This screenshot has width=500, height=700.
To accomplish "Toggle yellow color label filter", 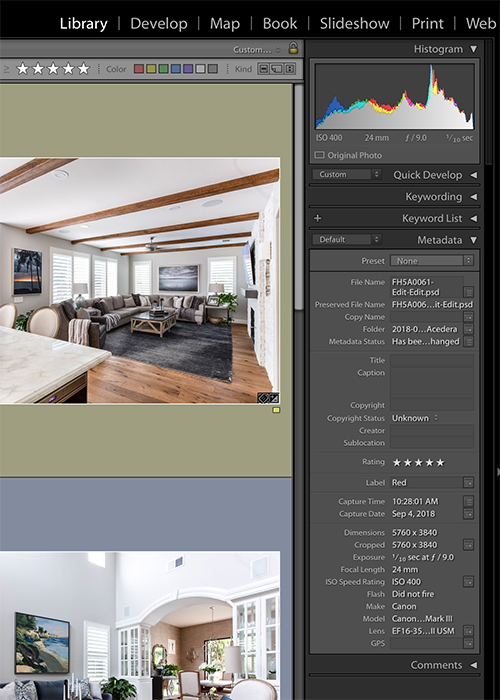I will 151,69.
